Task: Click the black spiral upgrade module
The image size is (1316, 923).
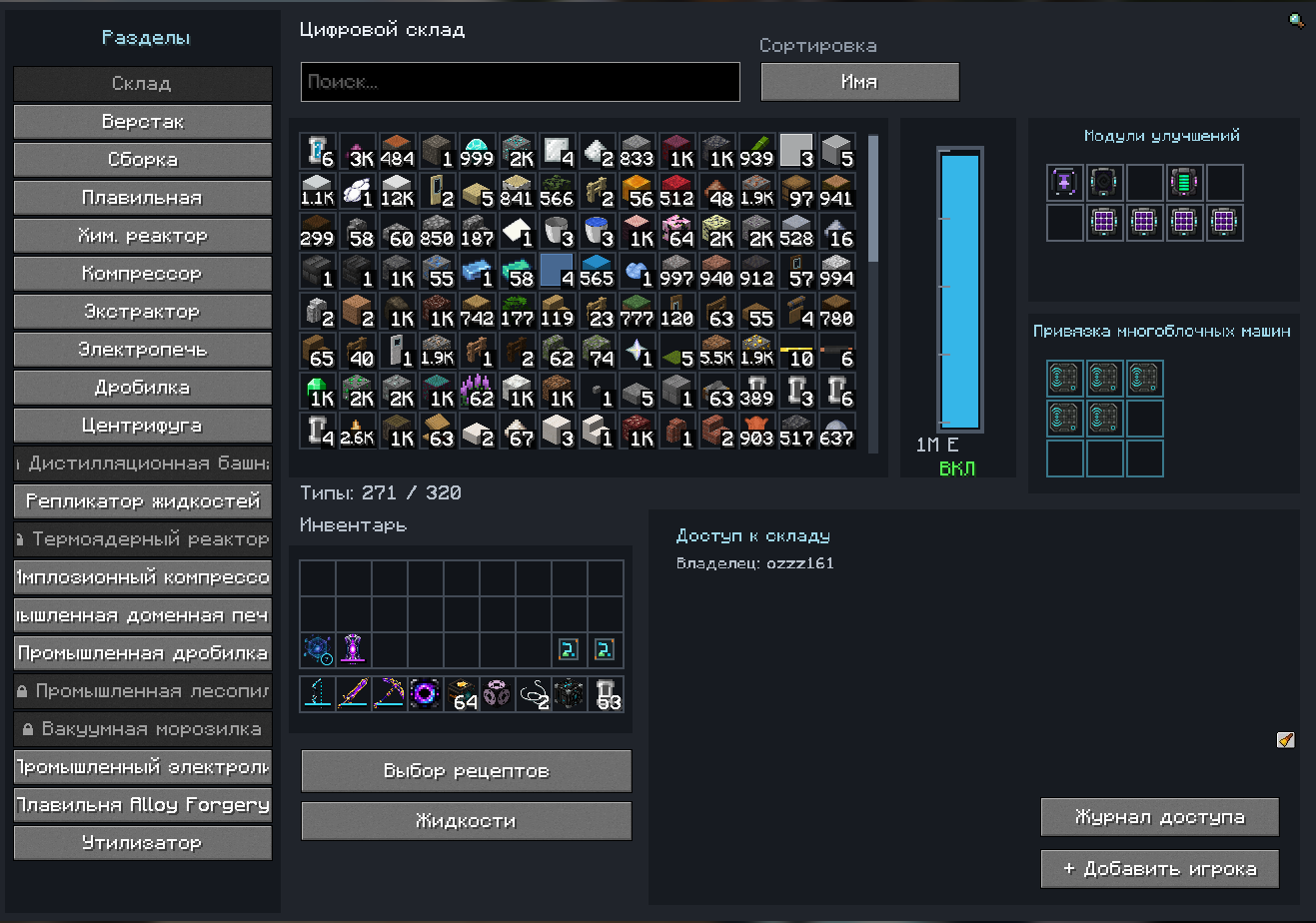Action: point(1105,183)
